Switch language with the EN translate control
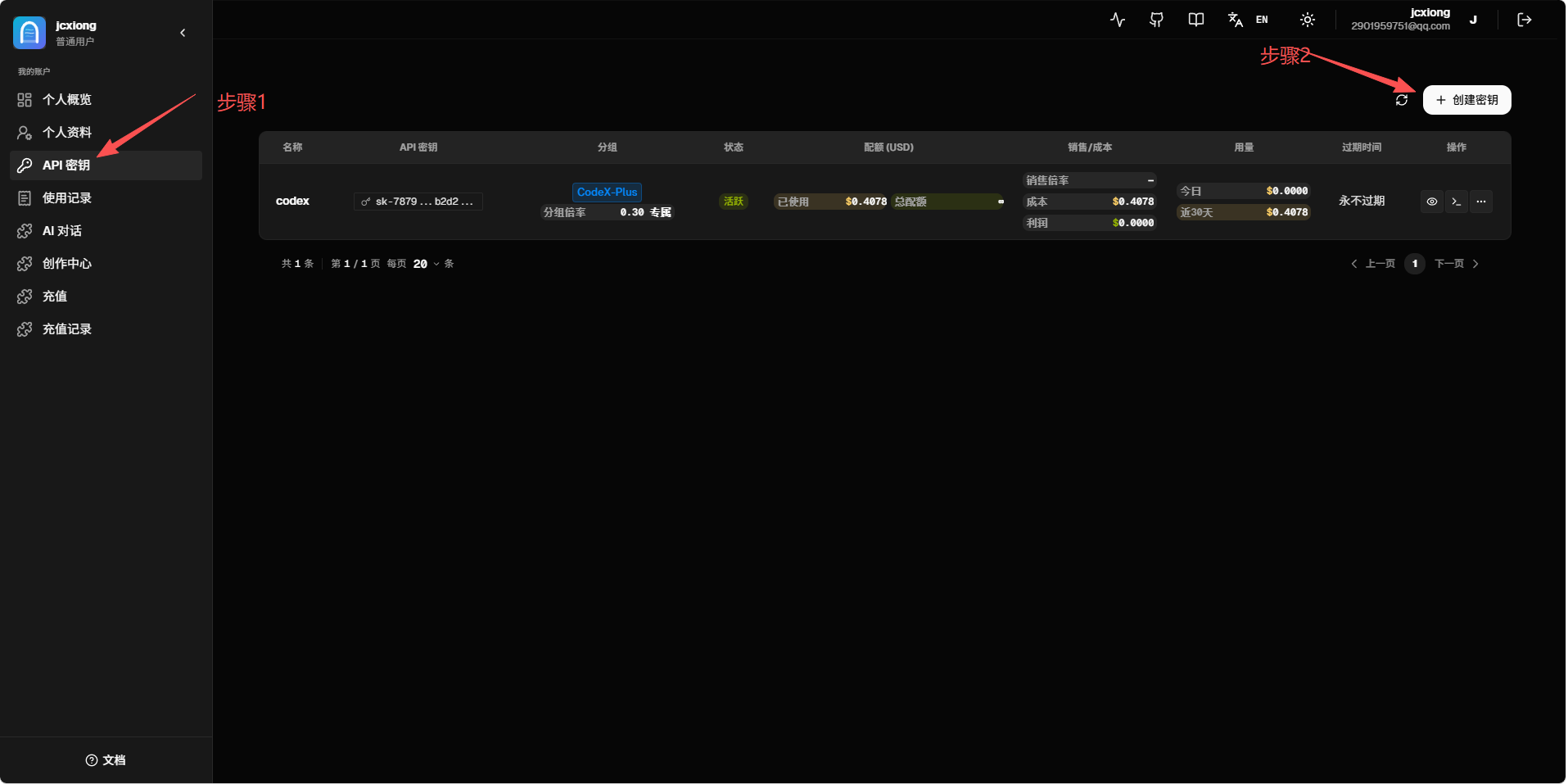Viewport: 1568px width, 784px height. point(1248,20)
